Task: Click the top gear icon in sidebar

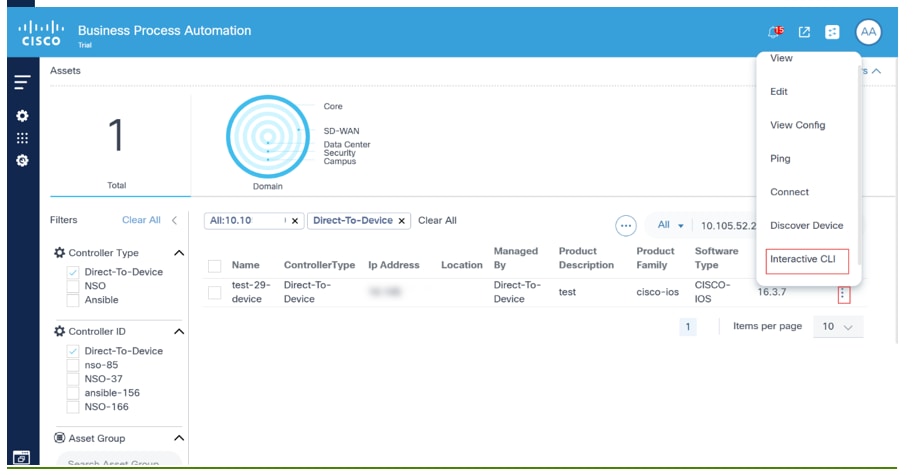Action: pos(22,116)
